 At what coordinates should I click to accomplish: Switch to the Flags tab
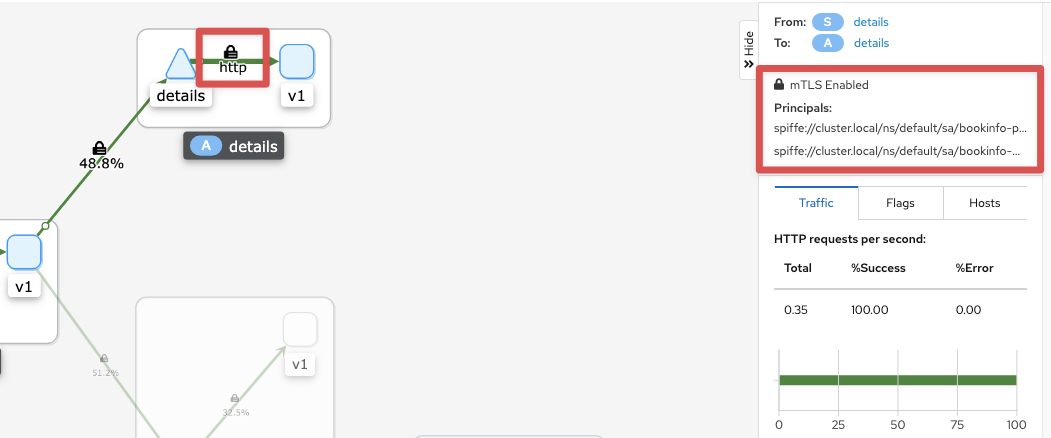click(900, 203)
